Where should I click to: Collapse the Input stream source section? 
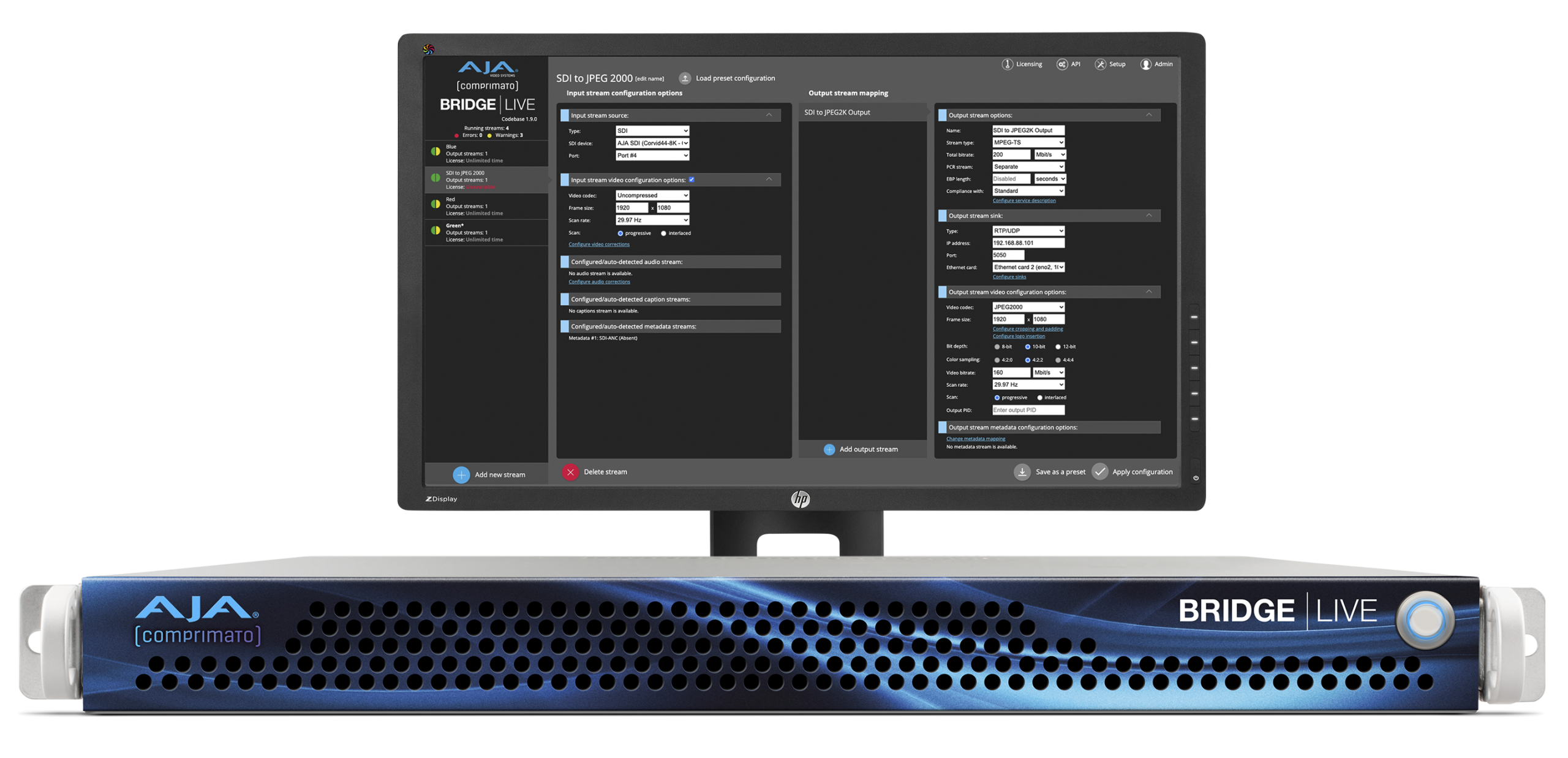click(x=769, y=115)
